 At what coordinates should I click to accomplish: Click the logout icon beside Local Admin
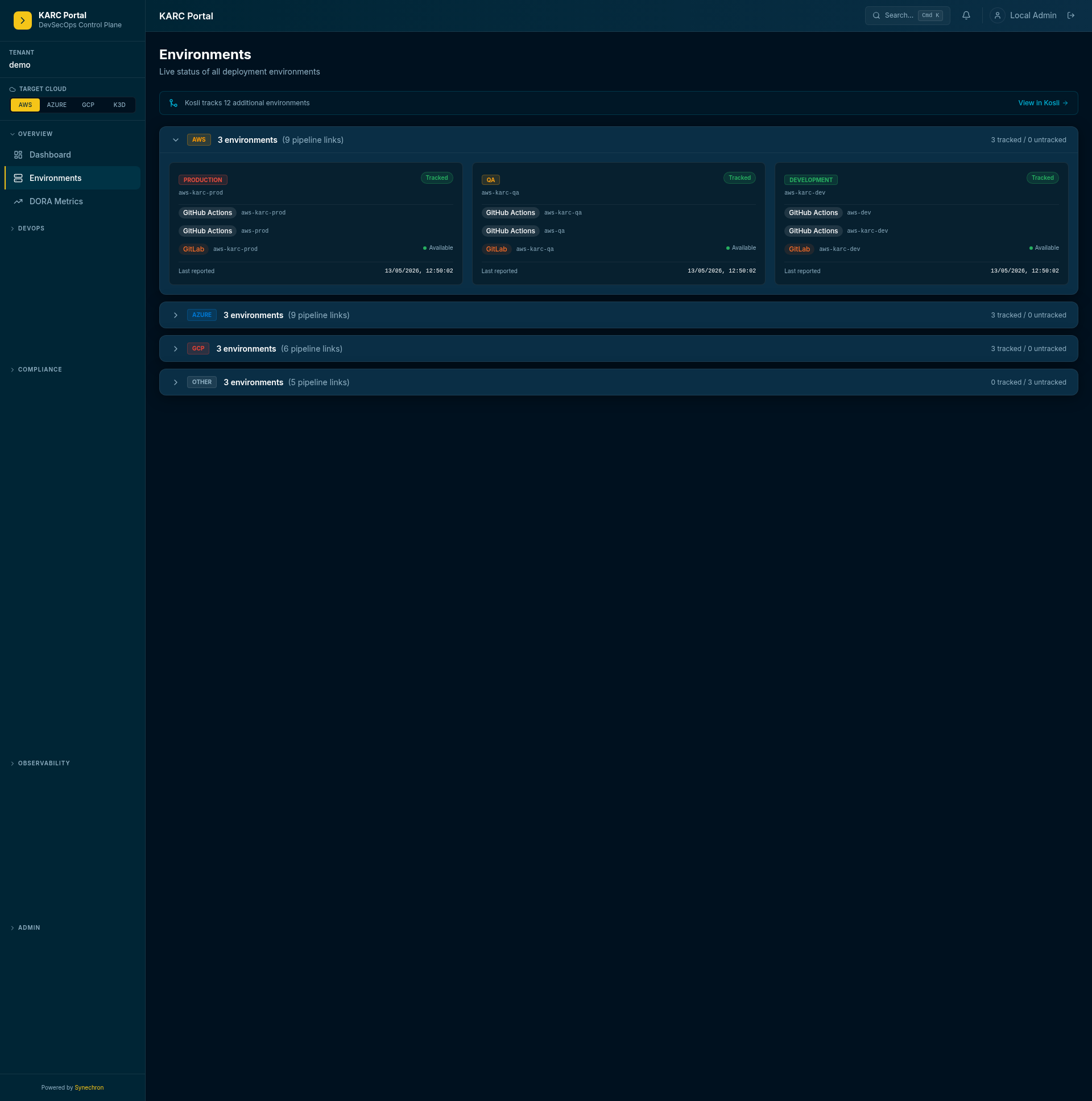click(x=1071, y=15)
